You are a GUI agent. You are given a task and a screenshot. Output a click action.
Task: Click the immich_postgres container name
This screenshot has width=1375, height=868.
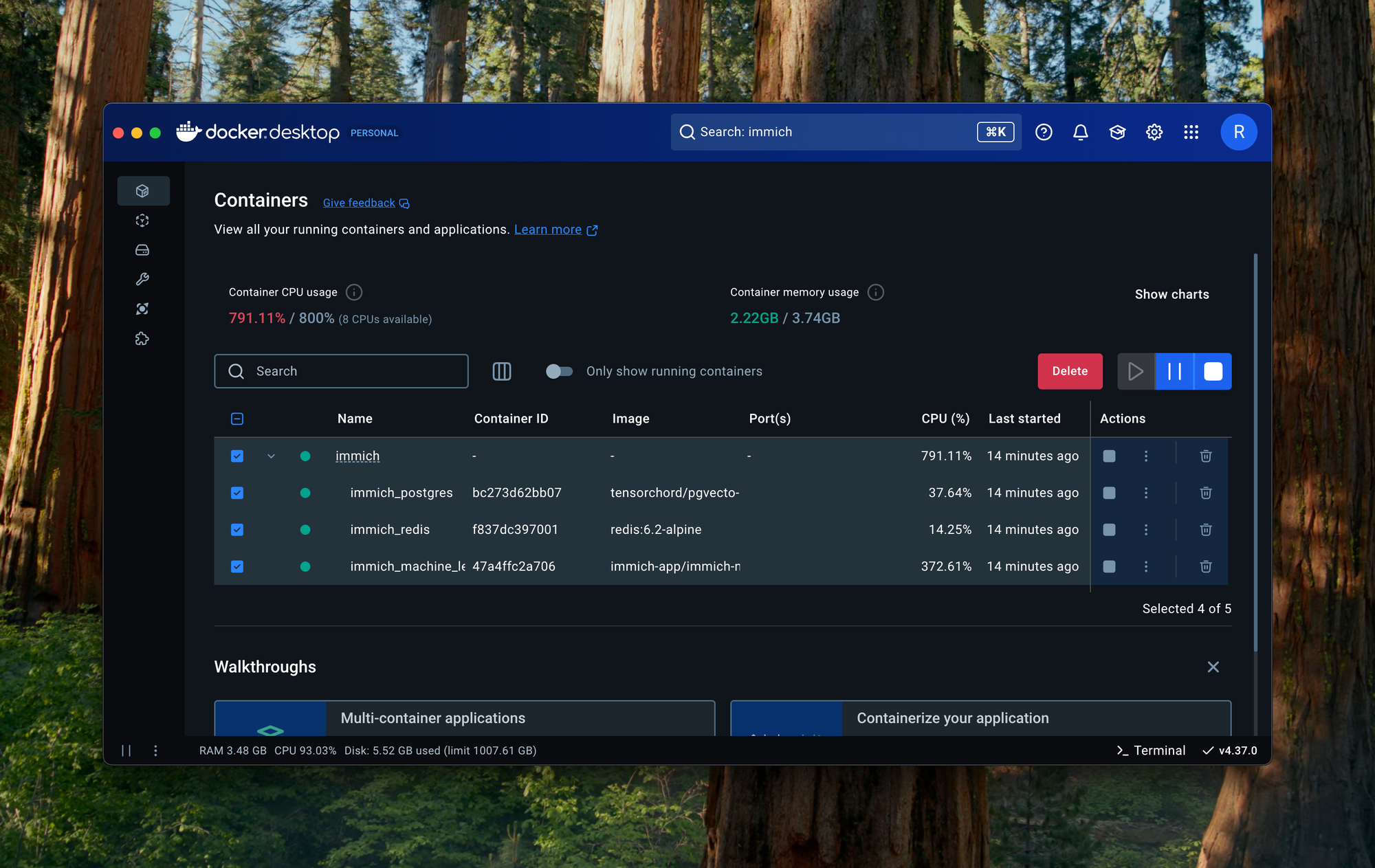pos(401,493)
